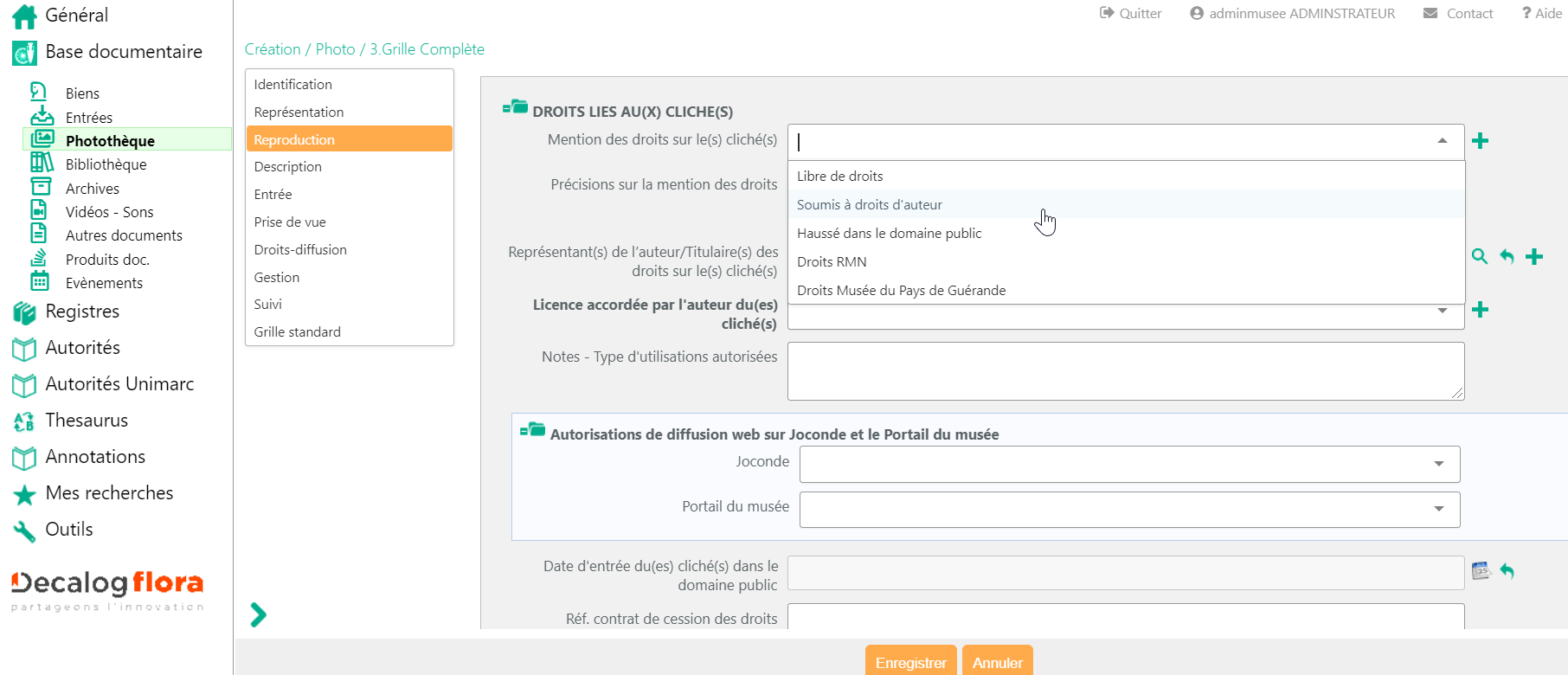This screenshot has height=675, width=1568.
Task: Go to the Identification section
Action: [x=292, y=84]
